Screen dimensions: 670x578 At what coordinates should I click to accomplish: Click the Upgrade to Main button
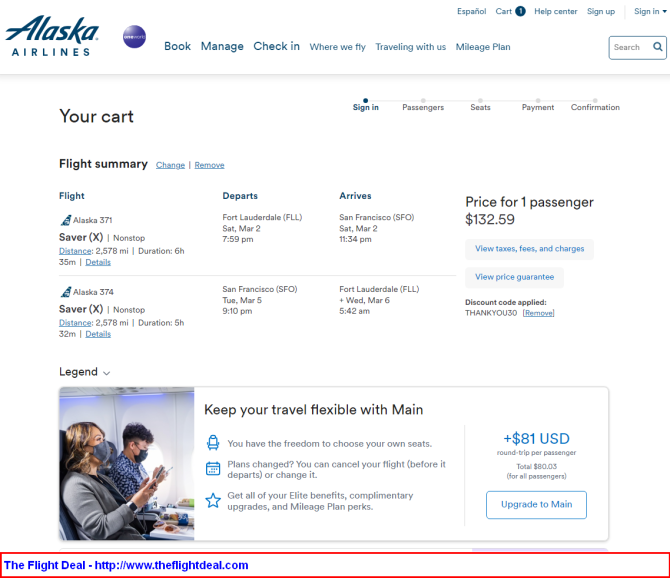[x=536, y=505]
